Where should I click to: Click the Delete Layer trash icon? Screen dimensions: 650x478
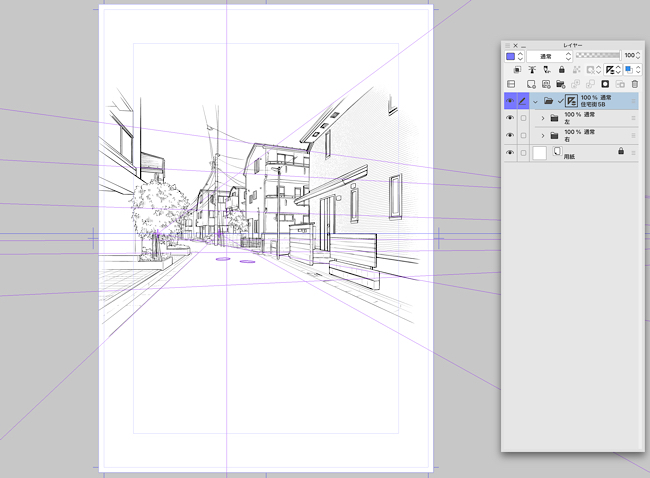point(635,84)
